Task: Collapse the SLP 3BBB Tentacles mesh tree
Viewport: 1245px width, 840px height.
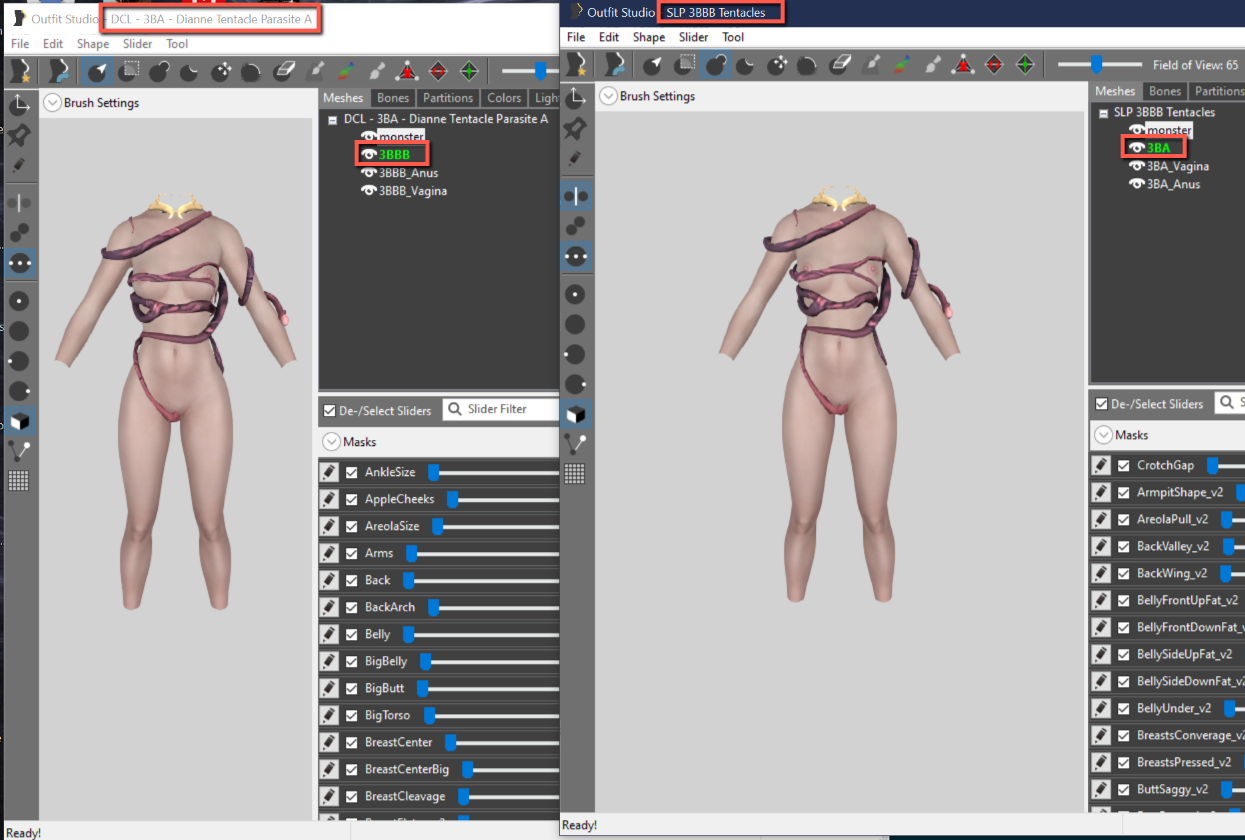Action: tap(1103, 112)
